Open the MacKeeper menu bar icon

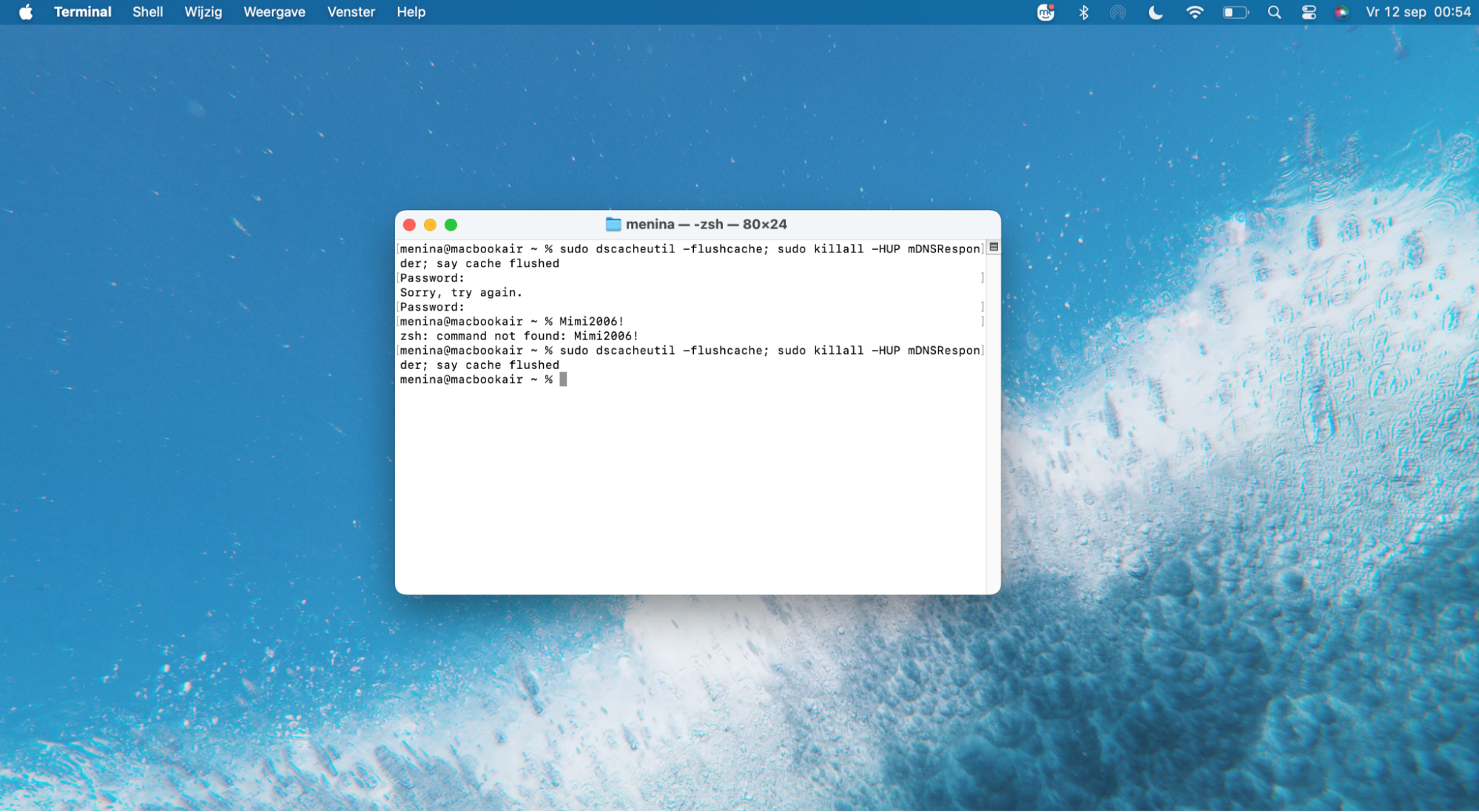pos(1045,12)
